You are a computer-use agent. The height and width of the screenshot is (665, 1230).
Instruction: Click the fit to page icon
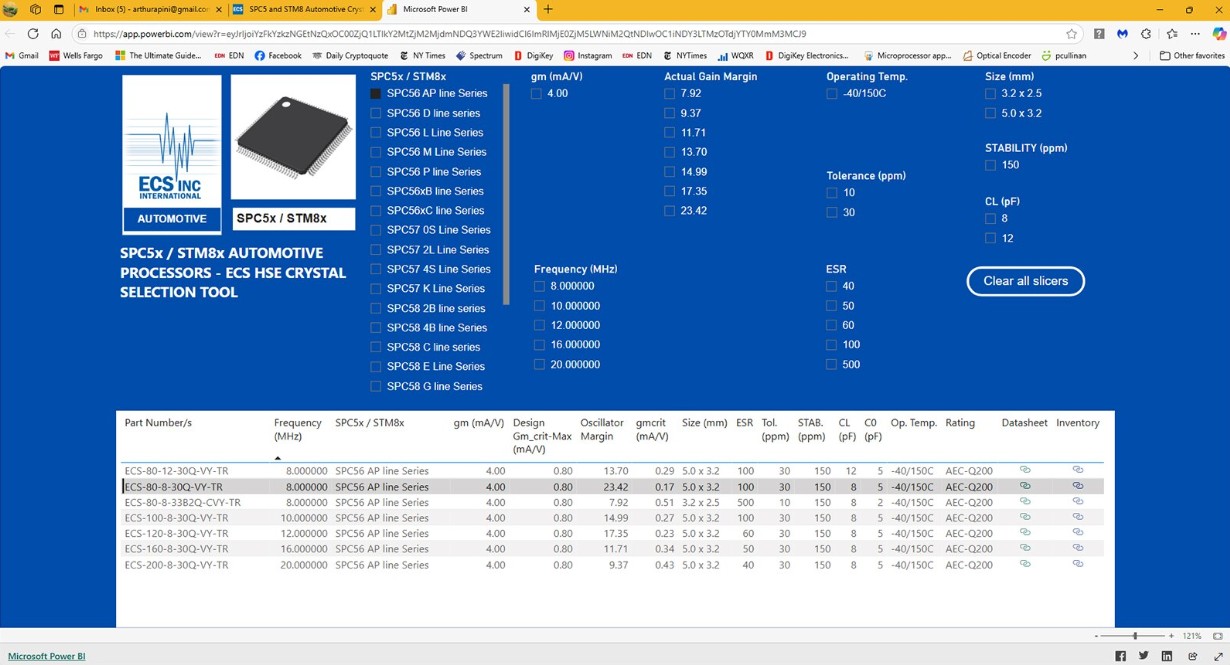[1217, 636]
